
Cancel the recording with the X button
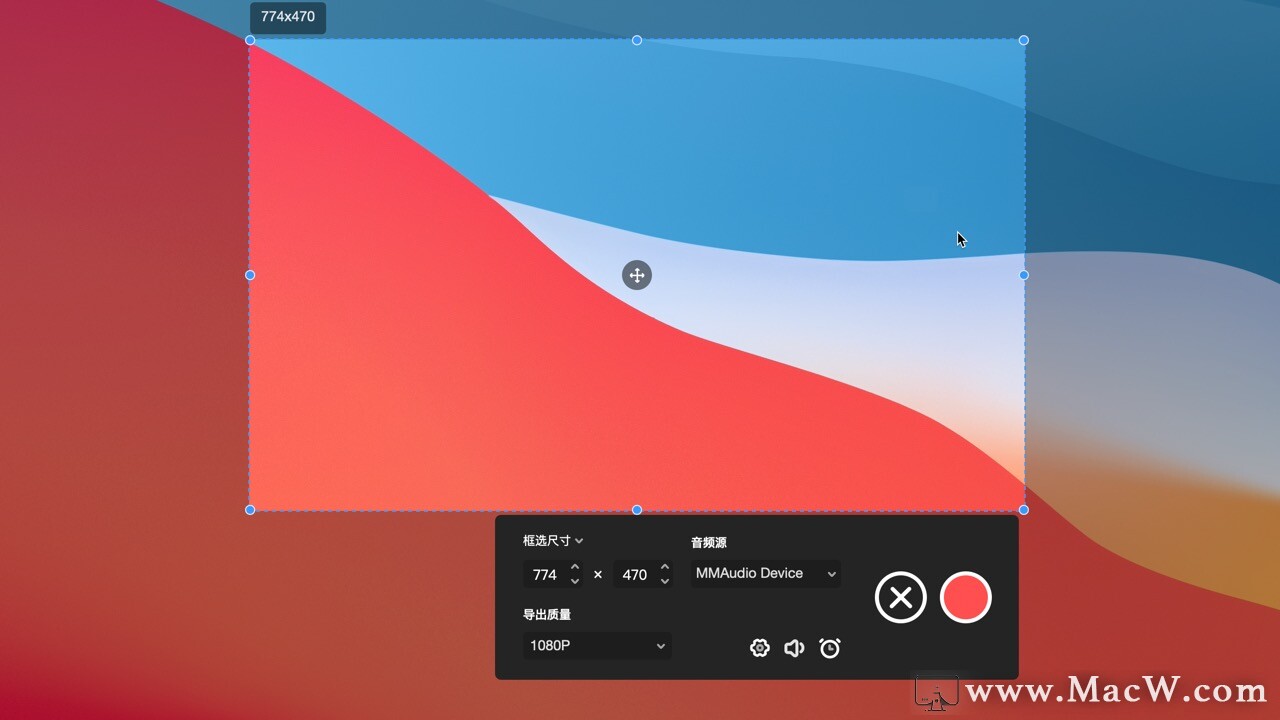(900, 597)
